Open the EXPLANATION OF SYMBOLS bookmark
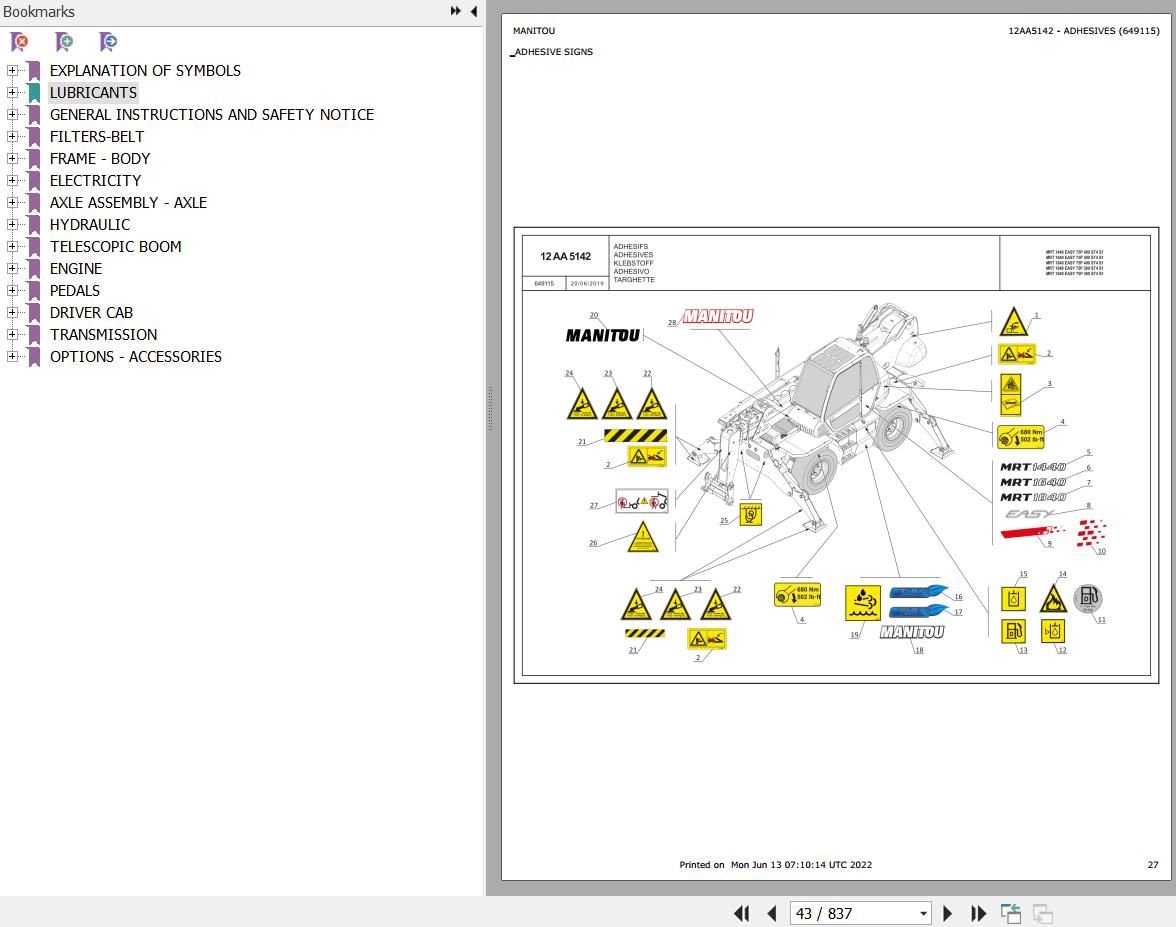1176x927 pixels. click(146, 70)
